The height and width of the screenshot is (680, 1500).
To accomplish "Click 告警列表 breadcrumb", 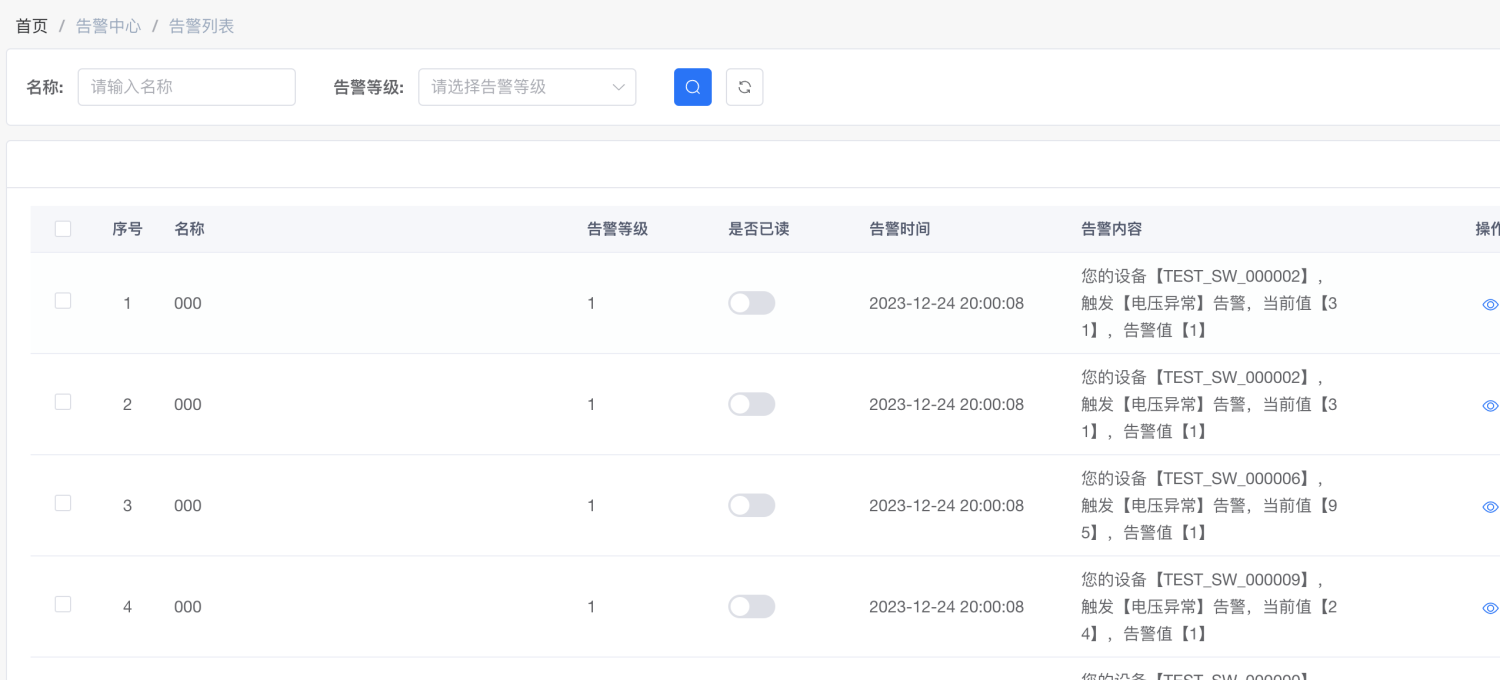I will pyautogui.click(x=201, y=26).
